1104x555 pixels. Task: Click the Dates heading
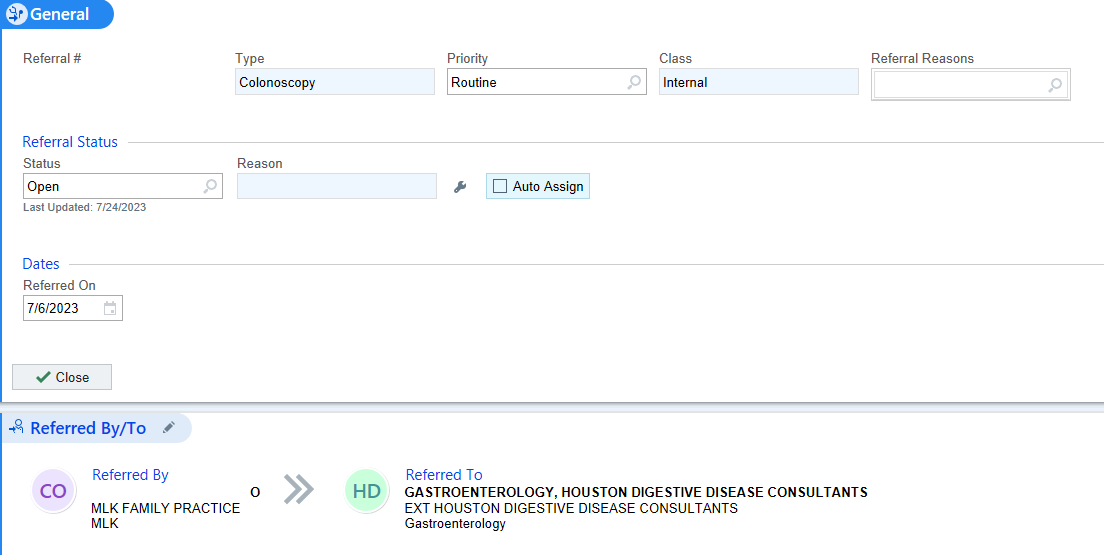(41, 264)
